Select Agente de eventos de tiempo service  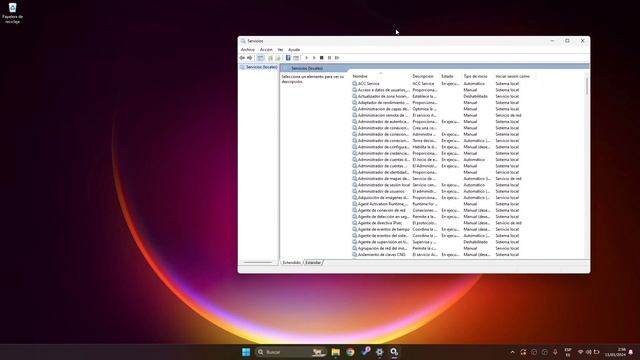click(x=384, y=229)
